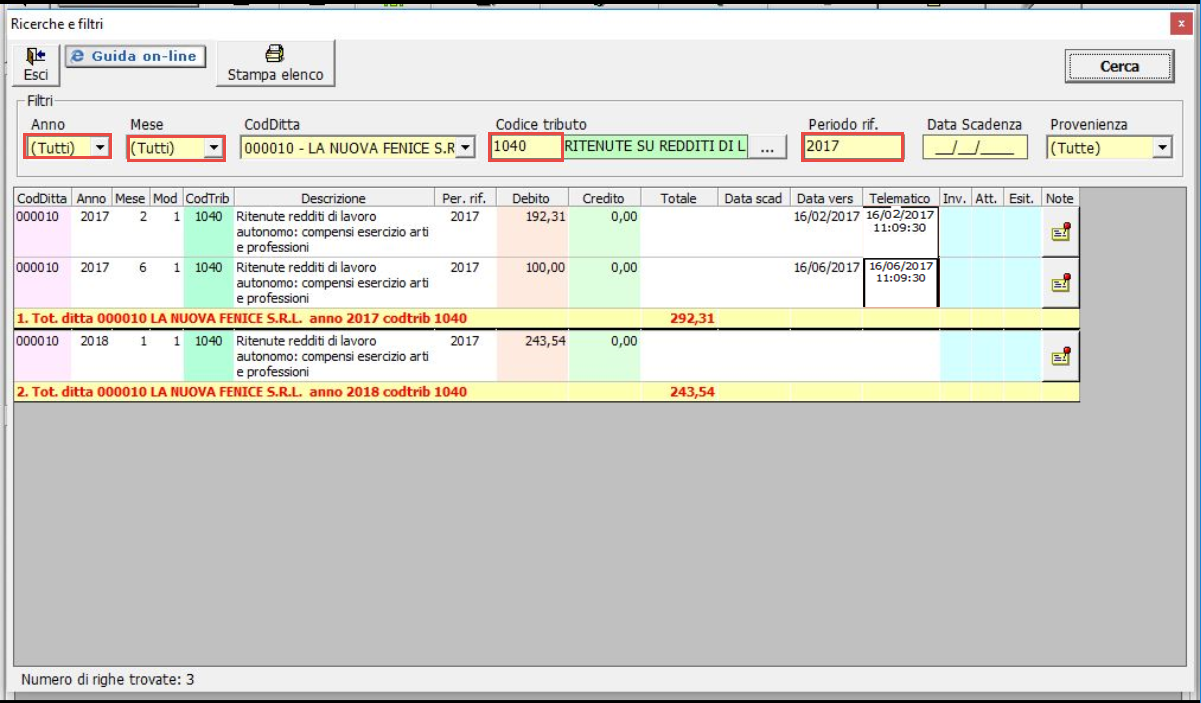Click the Telematico column header
1201x703 pixels.
(900, 198)
